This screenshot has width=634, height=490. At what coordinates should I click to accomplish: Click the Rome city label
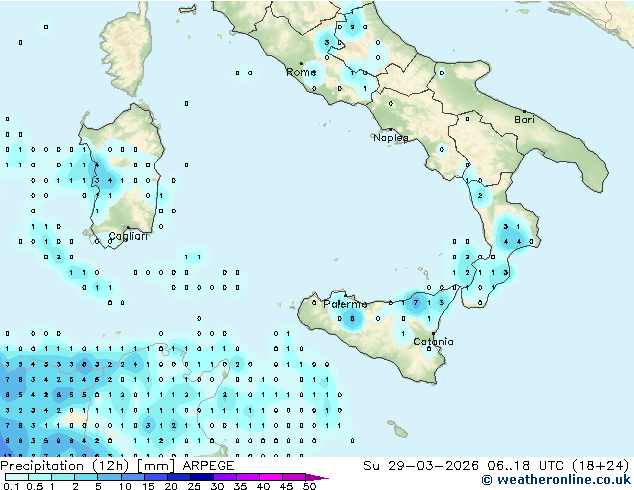pyautogui.click(x=301, y=72)
